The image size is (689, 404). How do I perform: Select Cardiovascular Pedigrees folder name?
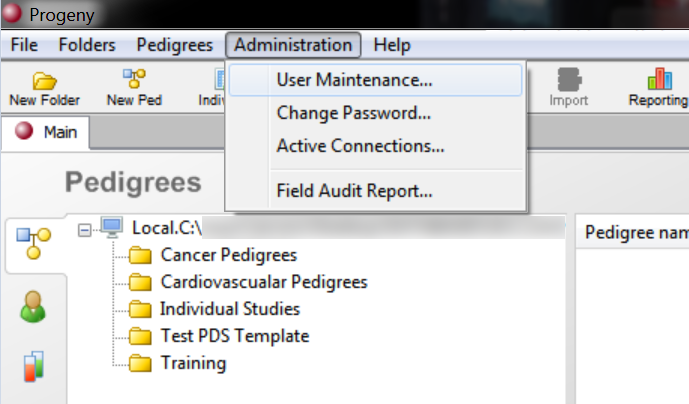point(264,282)
